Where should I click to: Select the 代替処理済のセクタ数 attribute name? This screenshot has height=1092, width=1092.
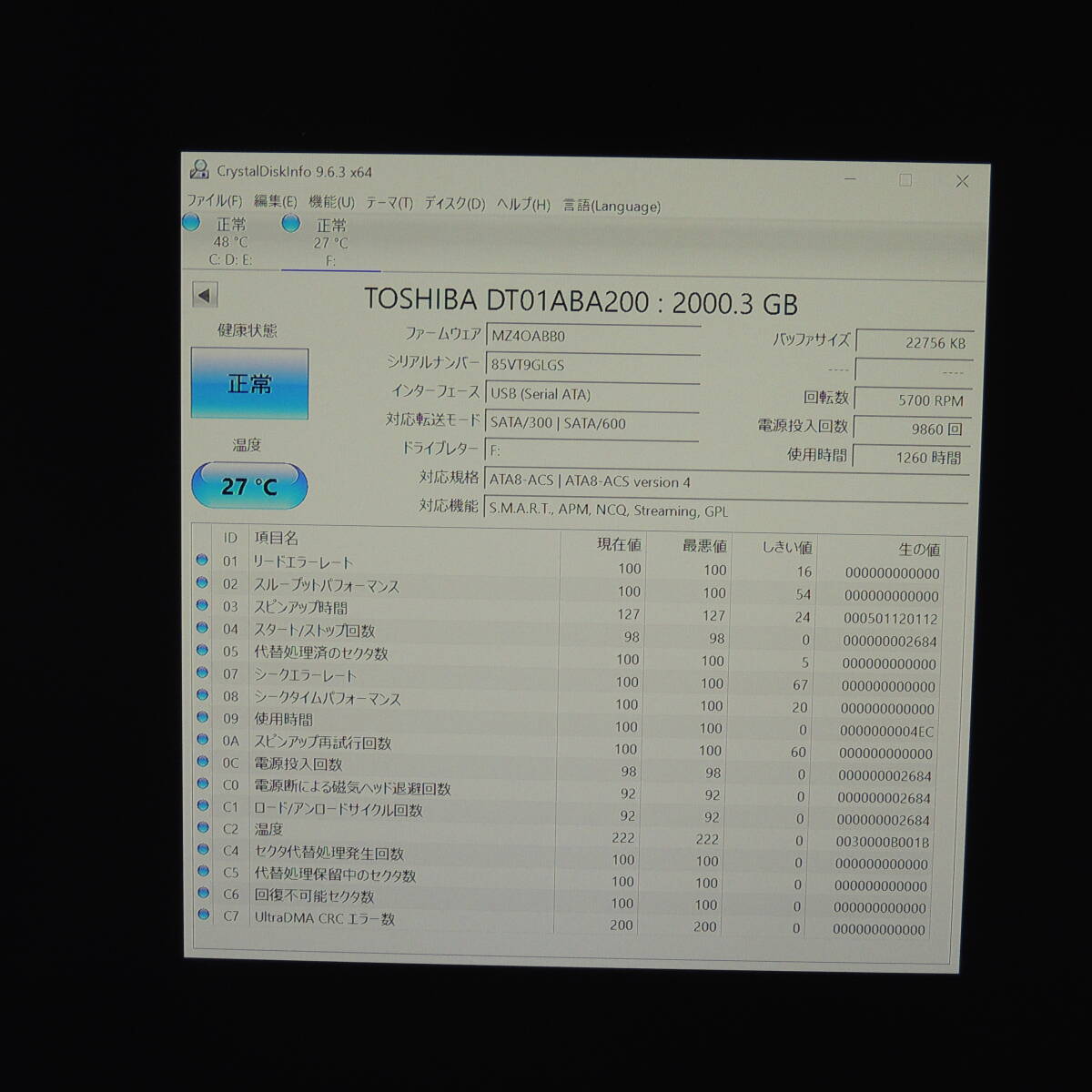pos(320,652)
